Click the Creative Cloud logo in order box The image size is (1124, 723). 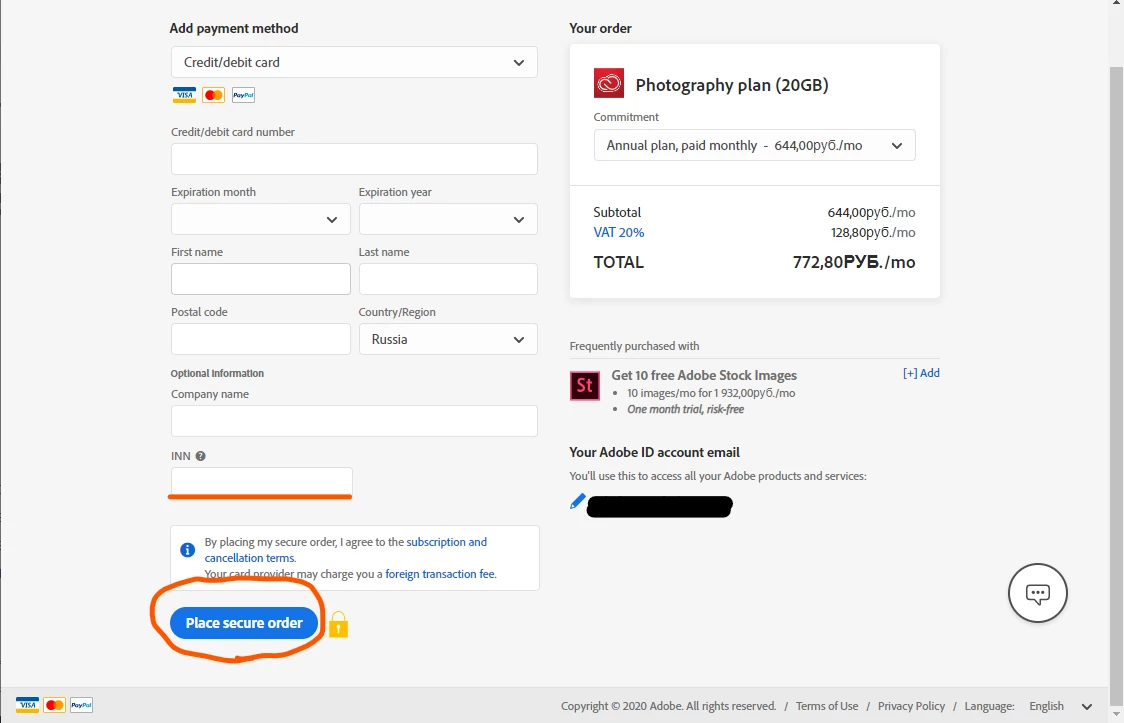pyautogui.click(x=609, y=83)
